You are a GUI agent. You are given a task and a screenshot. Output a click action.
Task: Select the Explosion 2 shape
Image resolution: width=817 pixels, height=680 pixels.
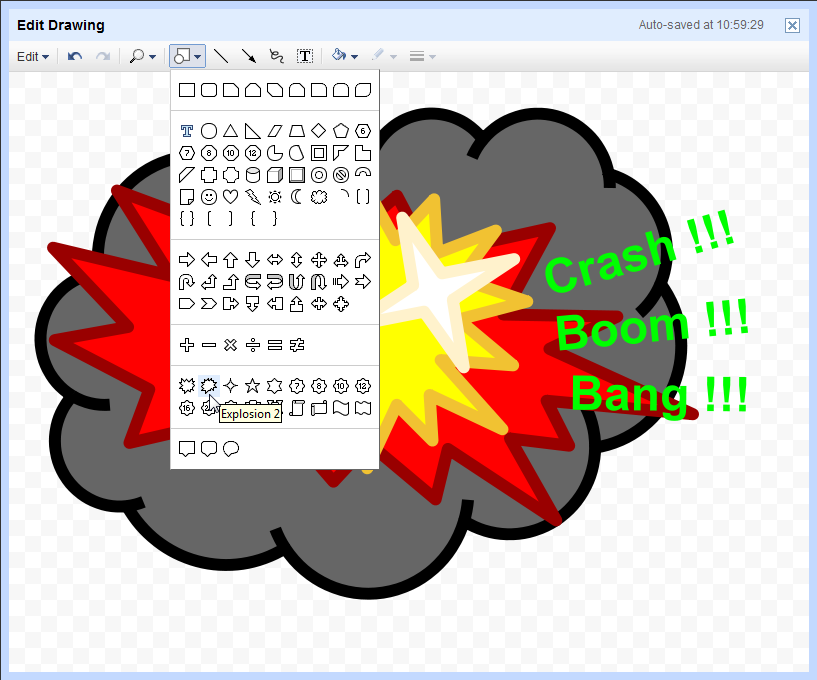pos(209,386)
